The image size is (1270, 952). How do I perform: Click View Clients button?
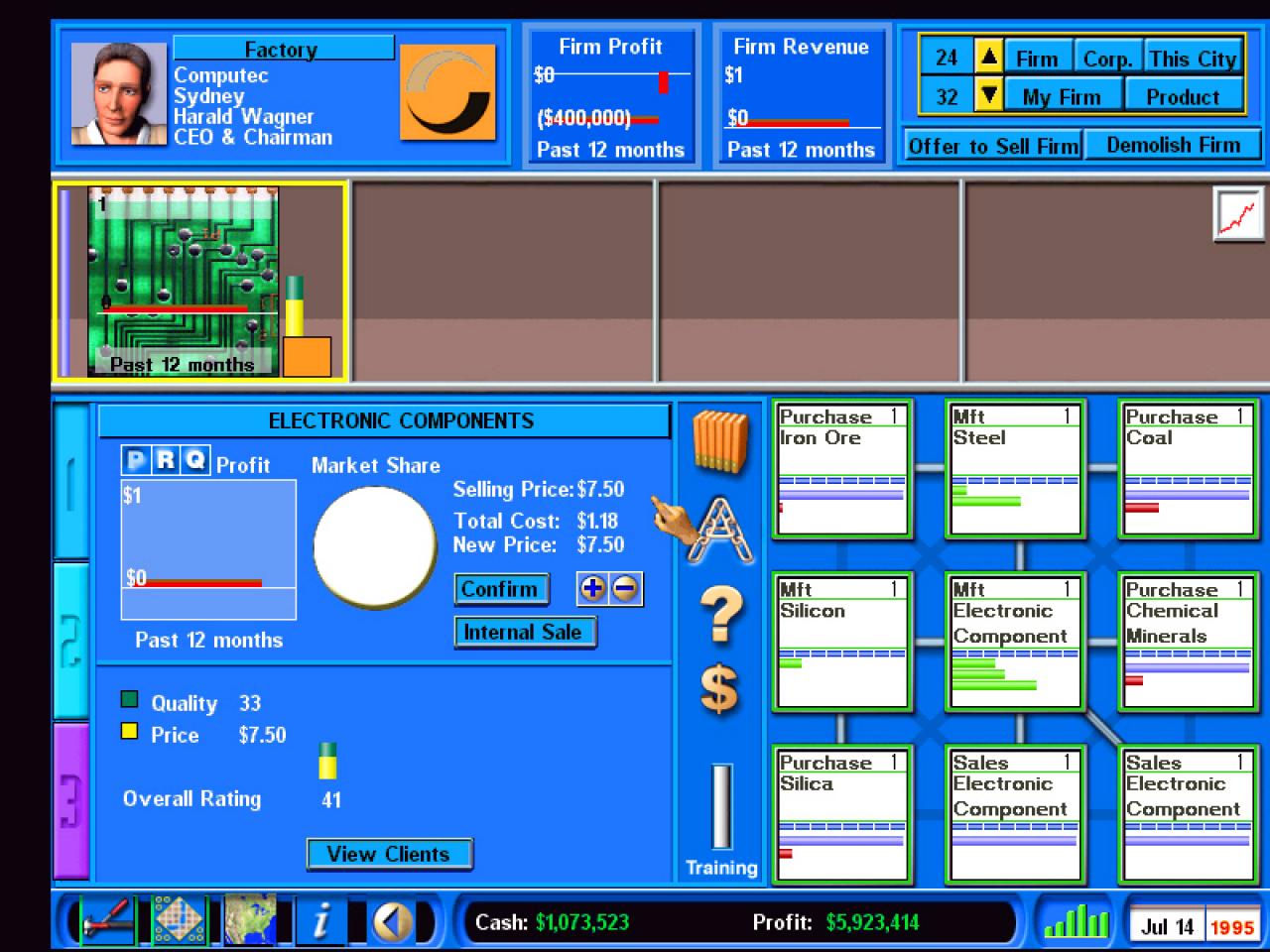(389, 854)
